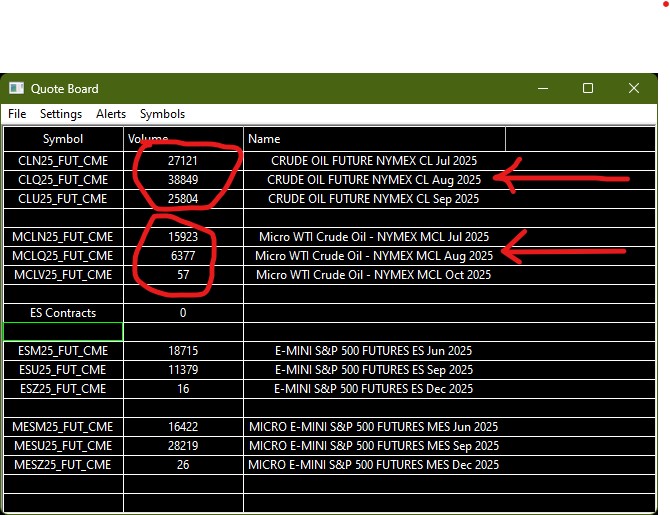Click volume value 16 for ESZ25
Image resolution: width=670 pixels, height=515 pixels.
[183, 389]
